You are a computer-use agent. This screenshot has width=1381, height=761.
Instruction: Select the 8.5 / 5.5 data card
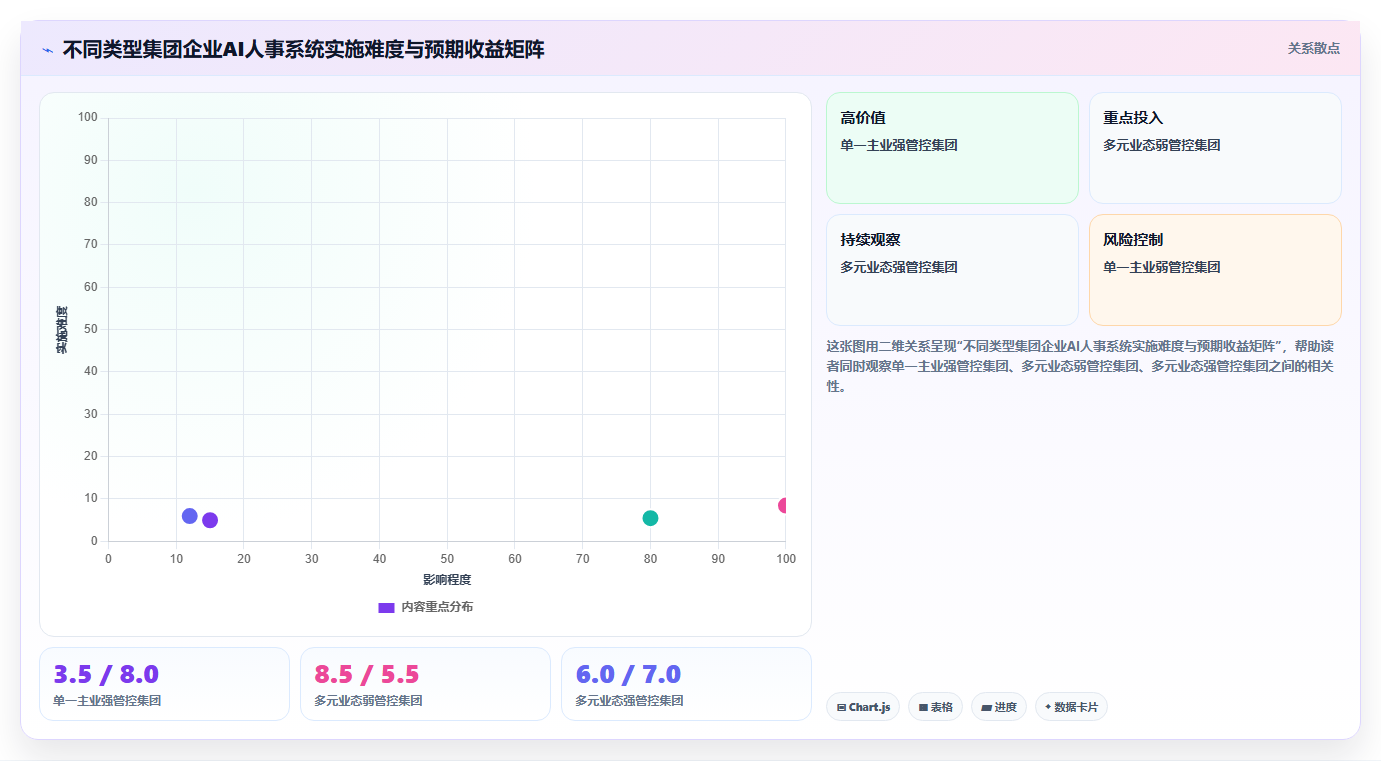click(425, 684)
